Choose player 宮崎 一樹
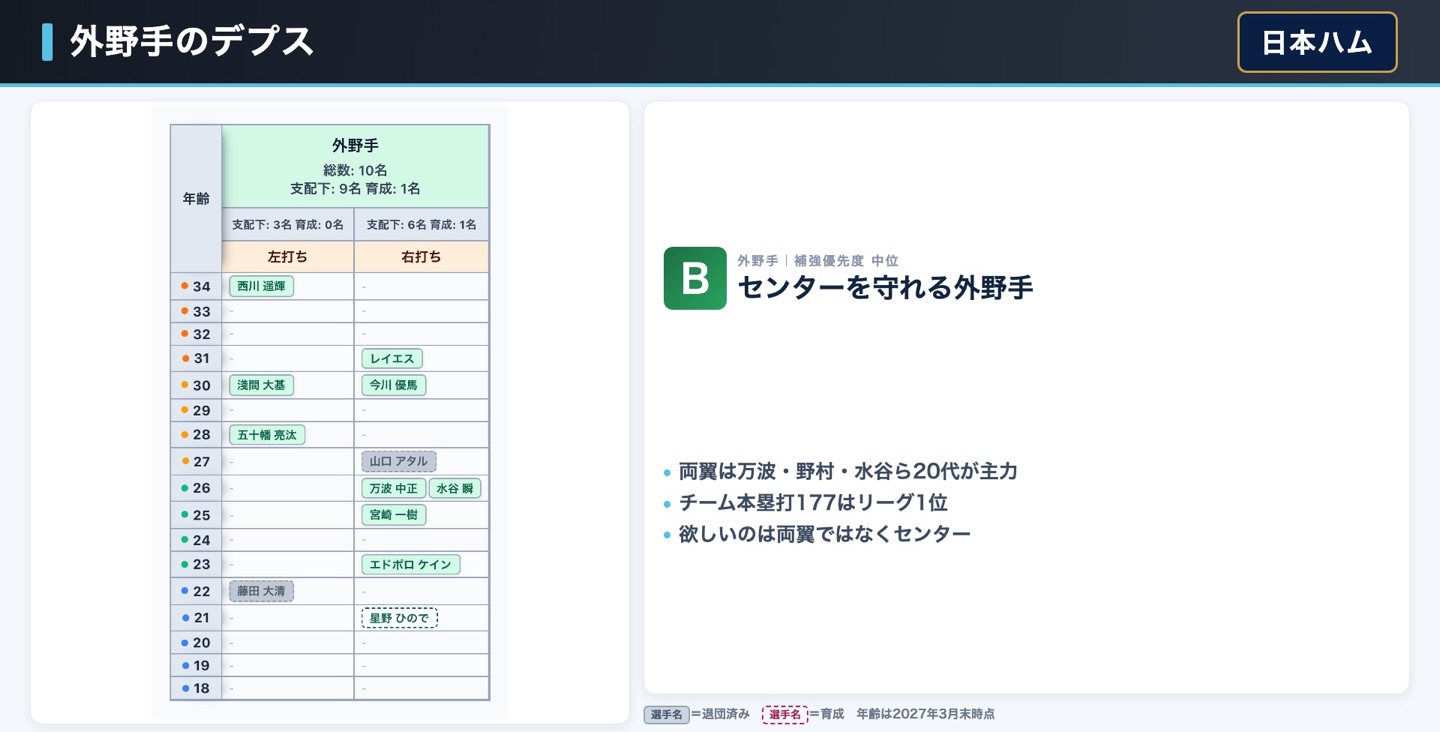Viewport: 1440px width, 732px height. 393,515
